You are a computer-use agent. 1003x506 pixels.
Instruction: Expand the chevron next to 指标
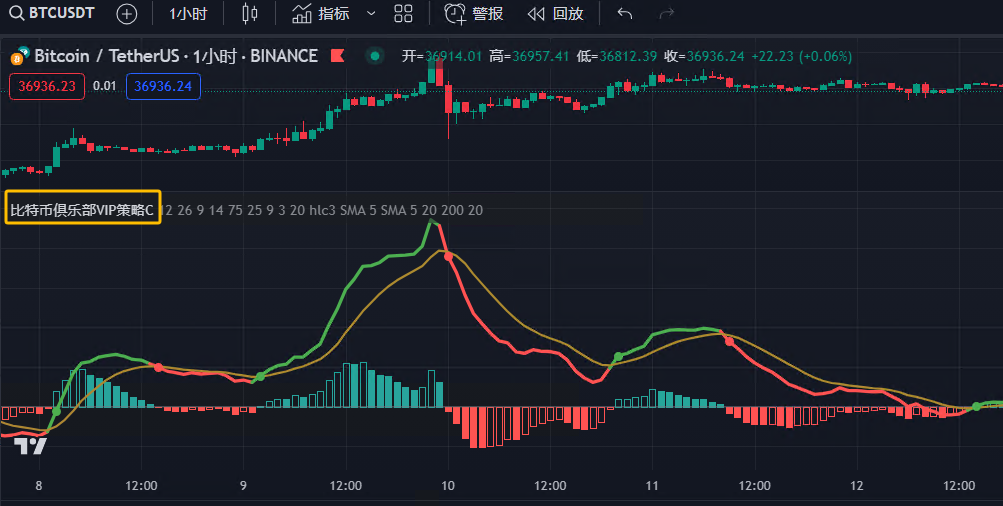[371, 14]
